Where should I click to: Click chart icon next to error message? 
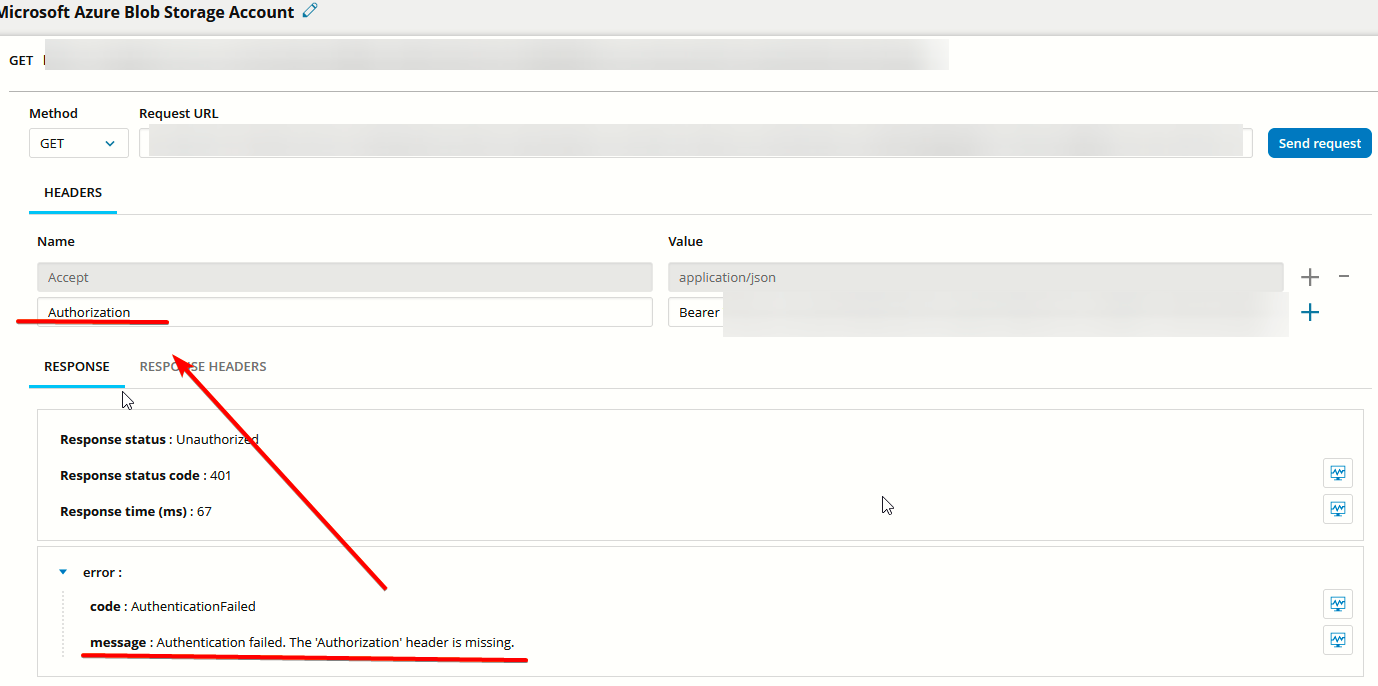pos(1337,640)
